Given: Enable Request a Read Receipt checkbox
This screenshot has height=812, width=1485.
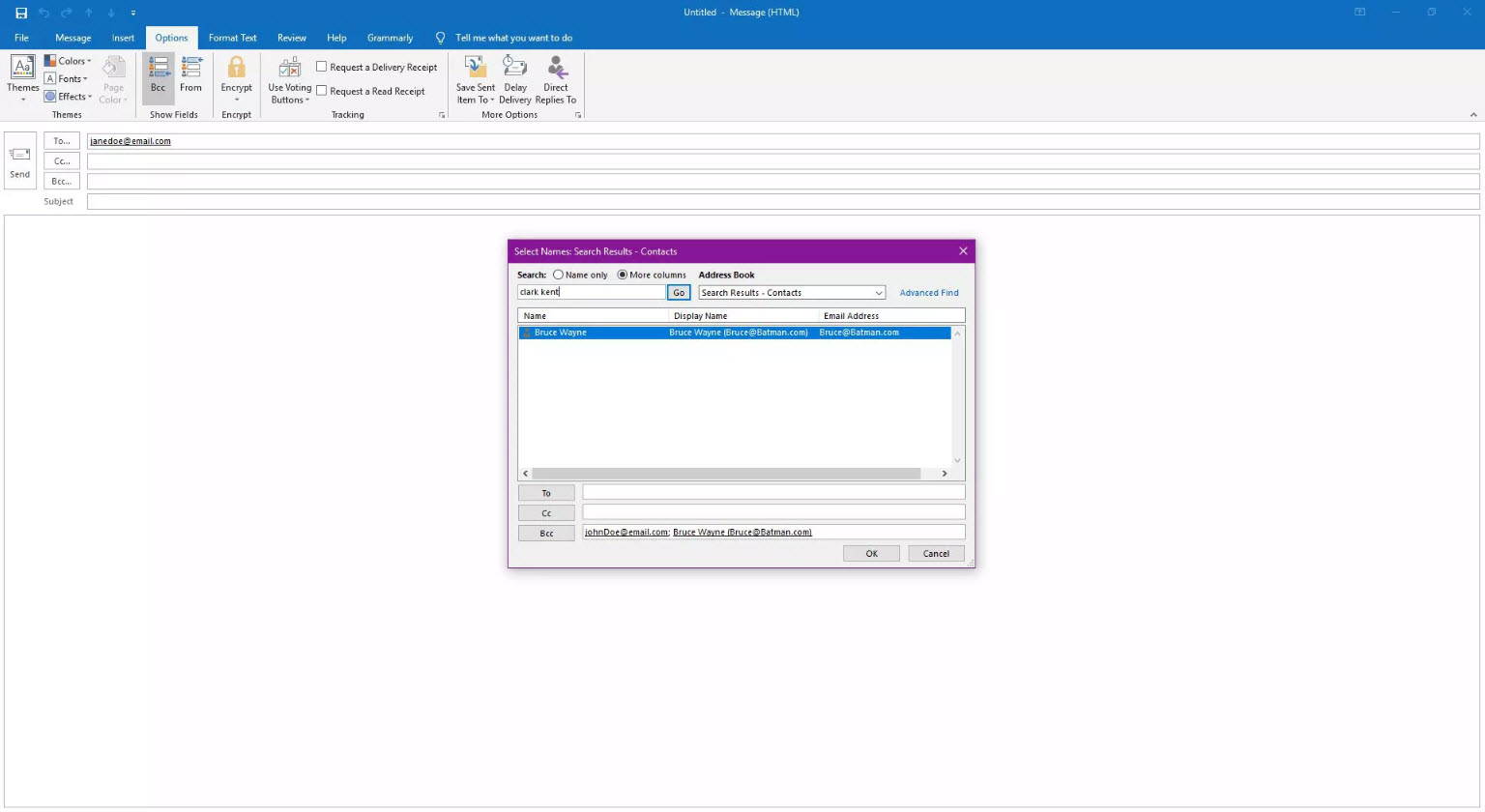Looking at the screenshot, I should click(322, 91).
